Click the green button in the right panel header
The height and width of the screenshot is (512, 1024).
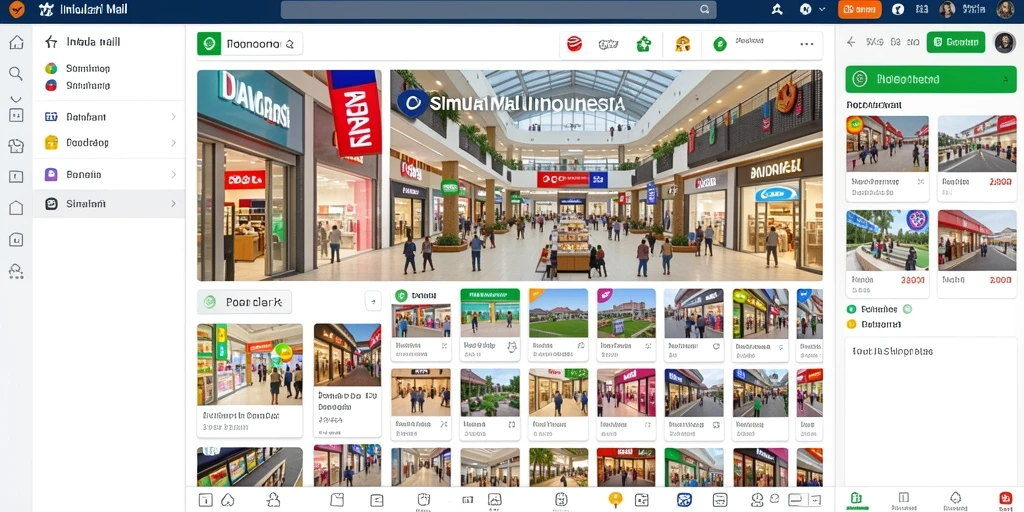[x=955, y=42]
